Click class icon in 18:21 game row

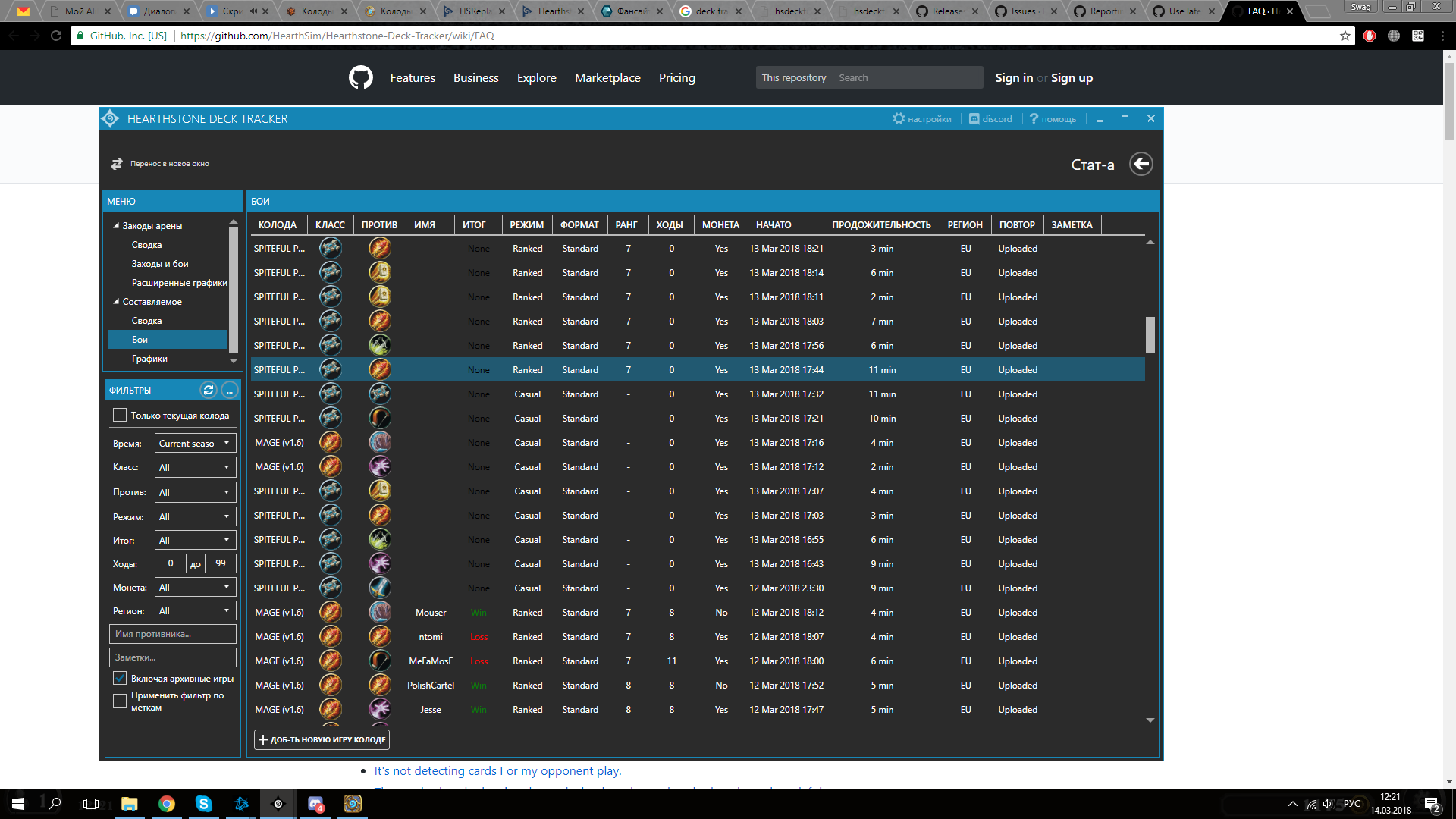[x=330, y=248]
